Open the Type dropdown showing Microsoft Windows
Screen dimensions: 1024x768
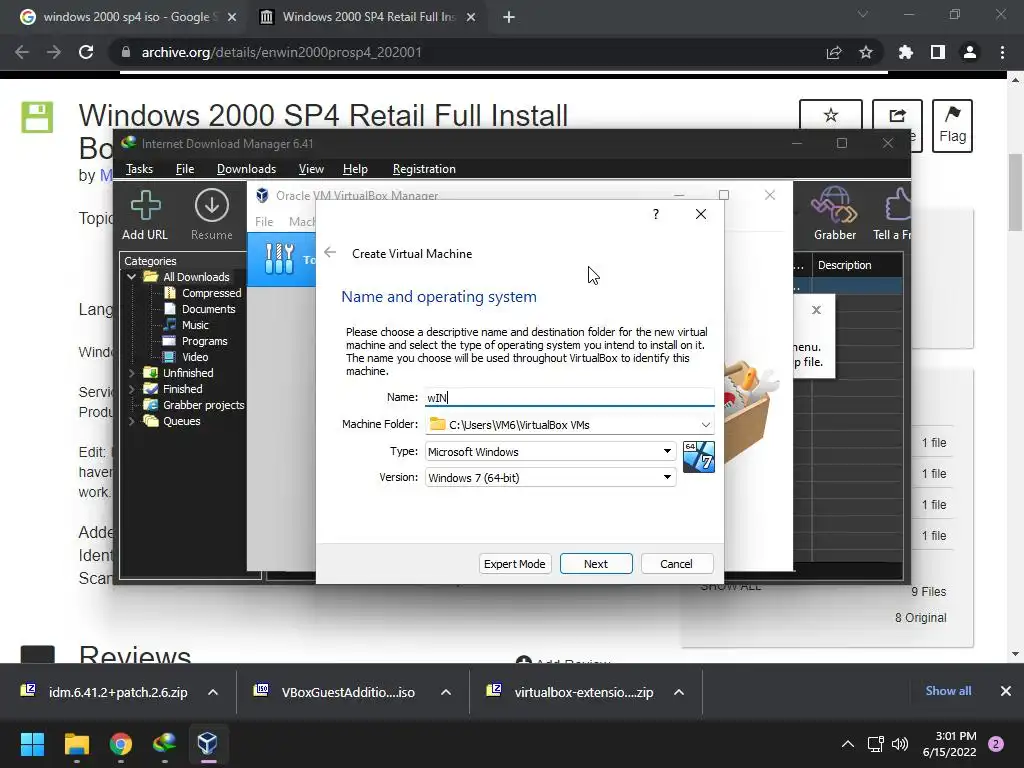point(551,451)
